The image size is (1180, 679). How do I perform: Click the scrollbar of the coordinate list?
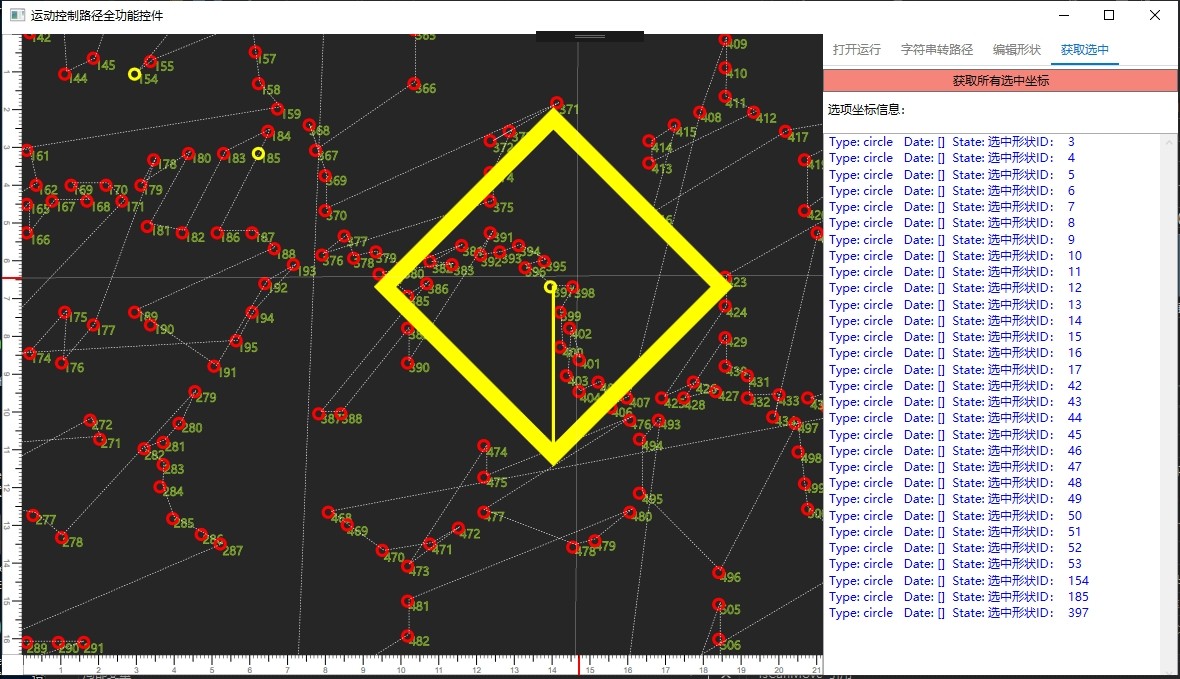pyautogui.click(x=1169, y=403)
